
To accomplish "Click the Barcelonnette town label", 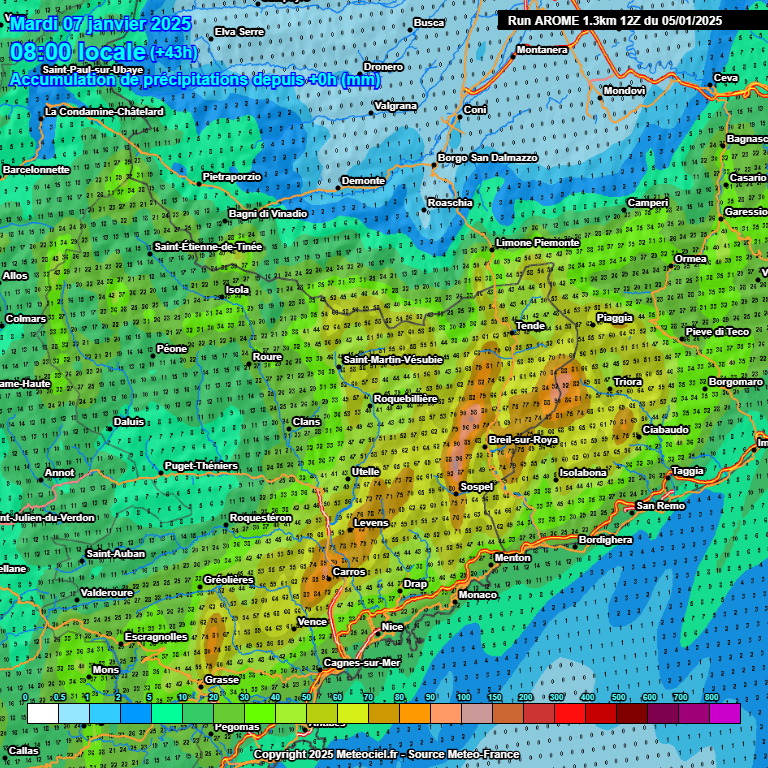I will pos(36,170).
